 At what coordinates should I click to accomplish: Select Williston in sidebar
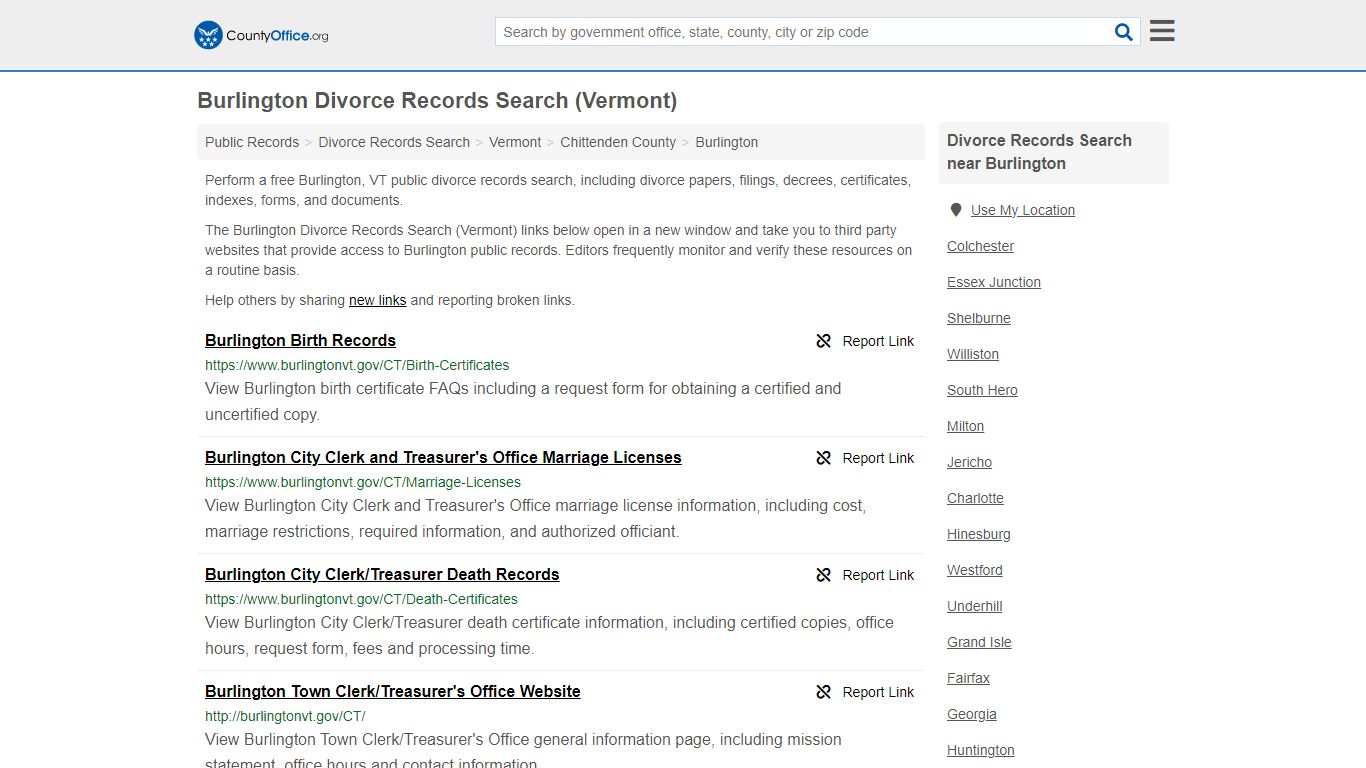click(973, 354)
